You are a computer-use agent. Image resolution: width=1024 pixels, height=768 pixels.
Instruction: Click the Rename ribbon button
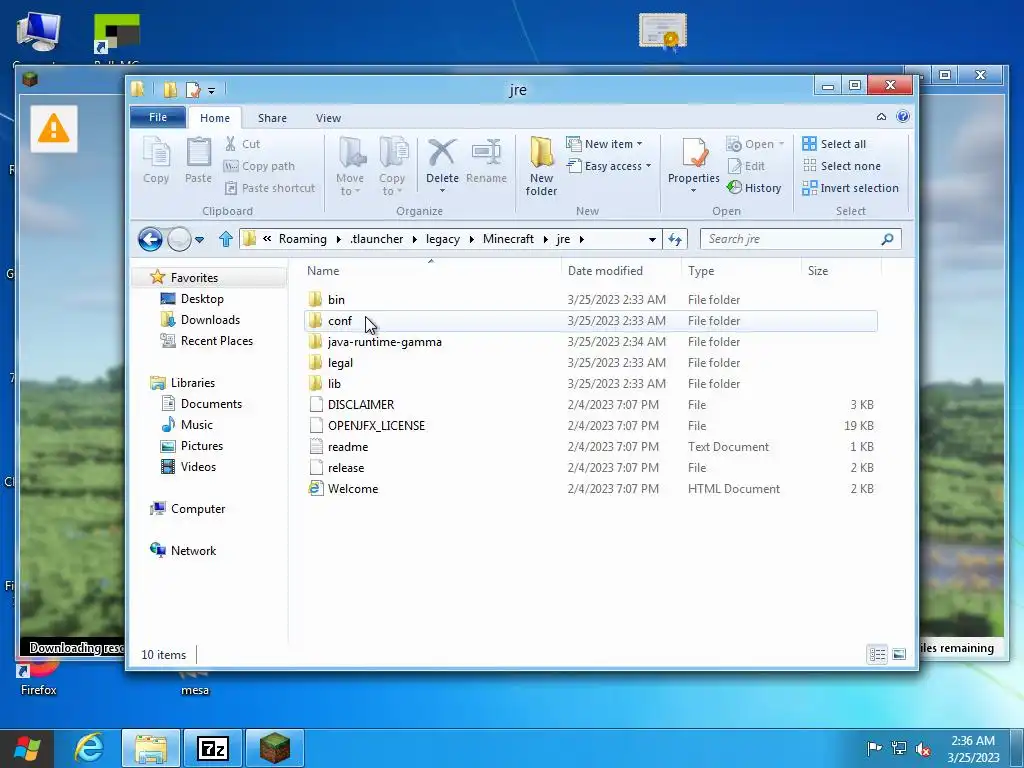click(487, 161)
